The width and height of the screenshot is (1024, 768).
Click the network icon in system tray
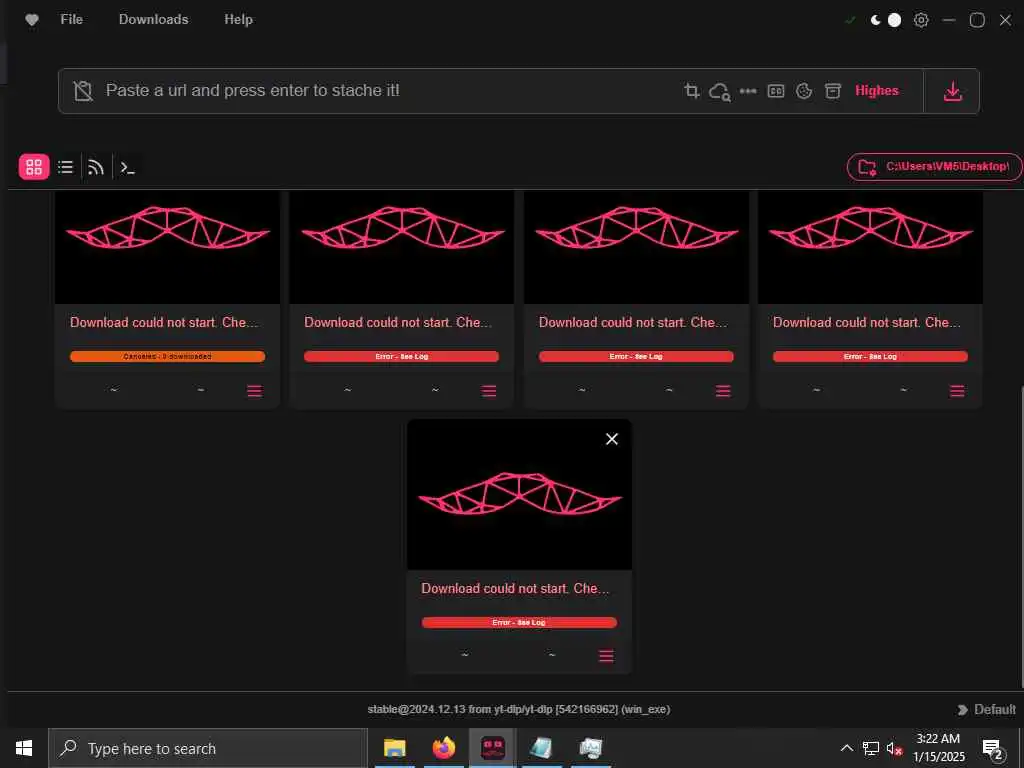coord(871,748)
